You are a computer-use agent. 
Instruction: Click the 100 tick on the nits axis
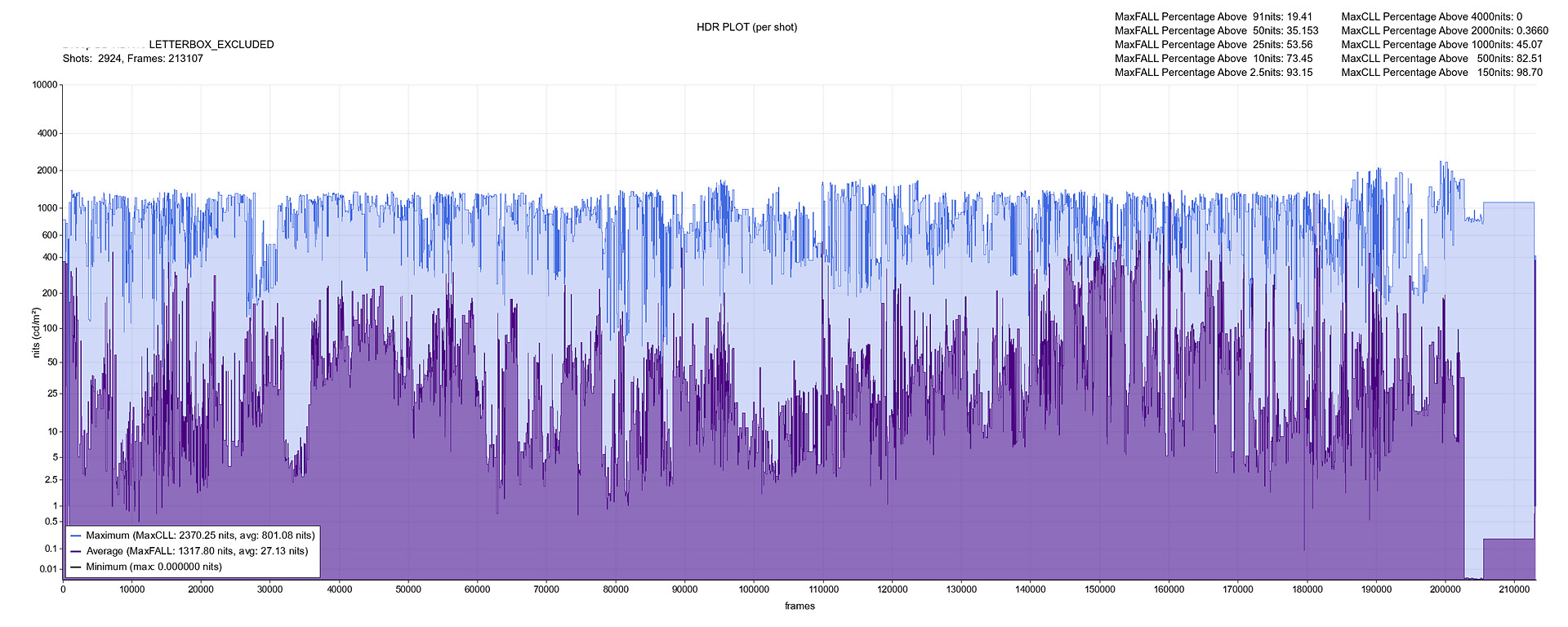(51, 328)
